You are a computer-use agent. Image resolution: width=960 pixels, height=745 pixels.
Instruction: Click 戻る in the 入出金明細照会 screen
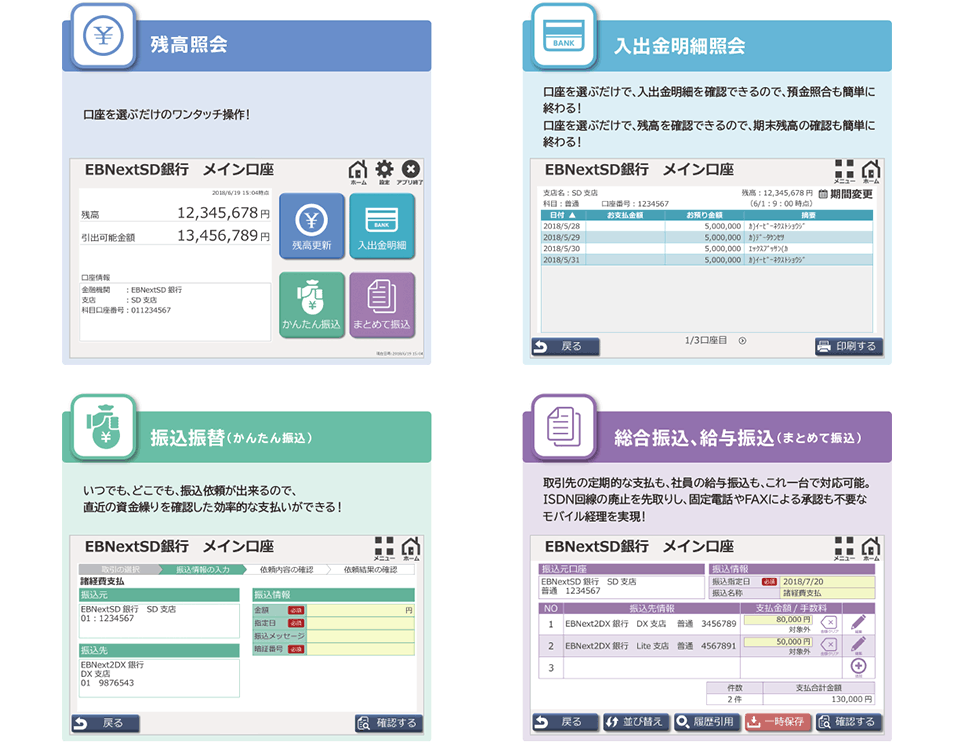point(565,346)
